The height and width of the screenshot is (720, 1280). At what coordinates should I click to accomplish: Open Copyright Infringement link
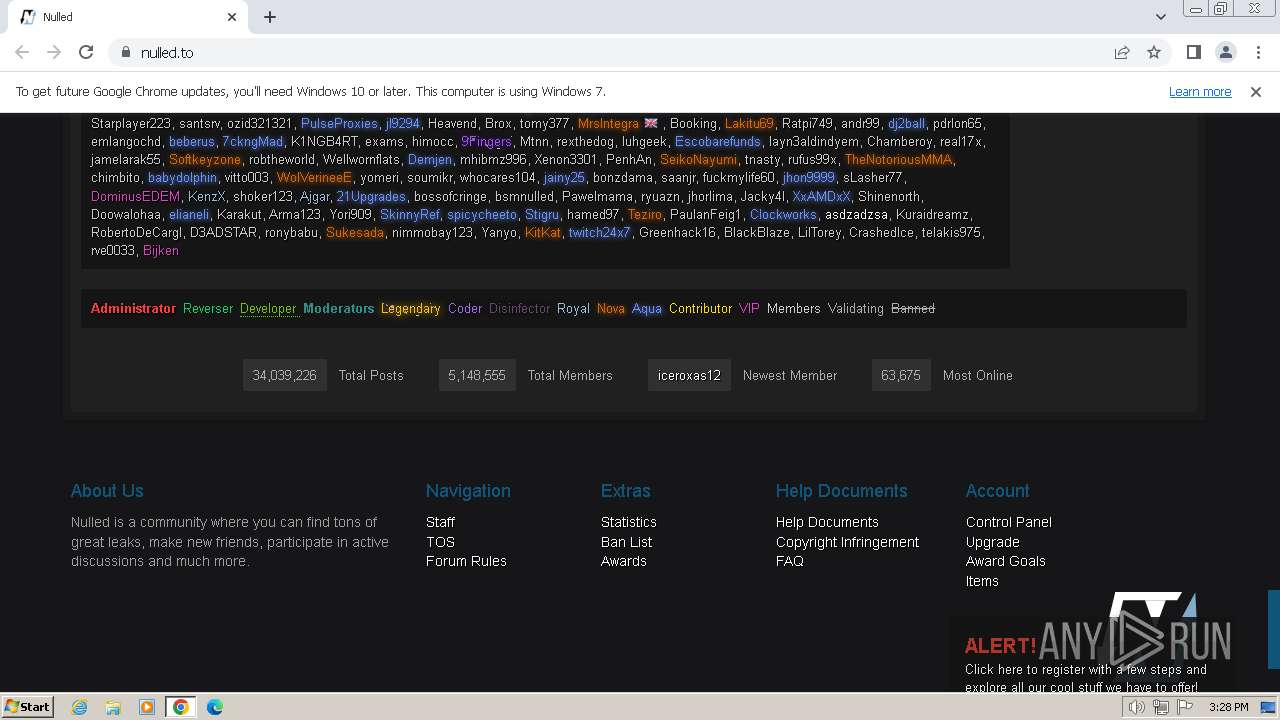pos(847,542)
